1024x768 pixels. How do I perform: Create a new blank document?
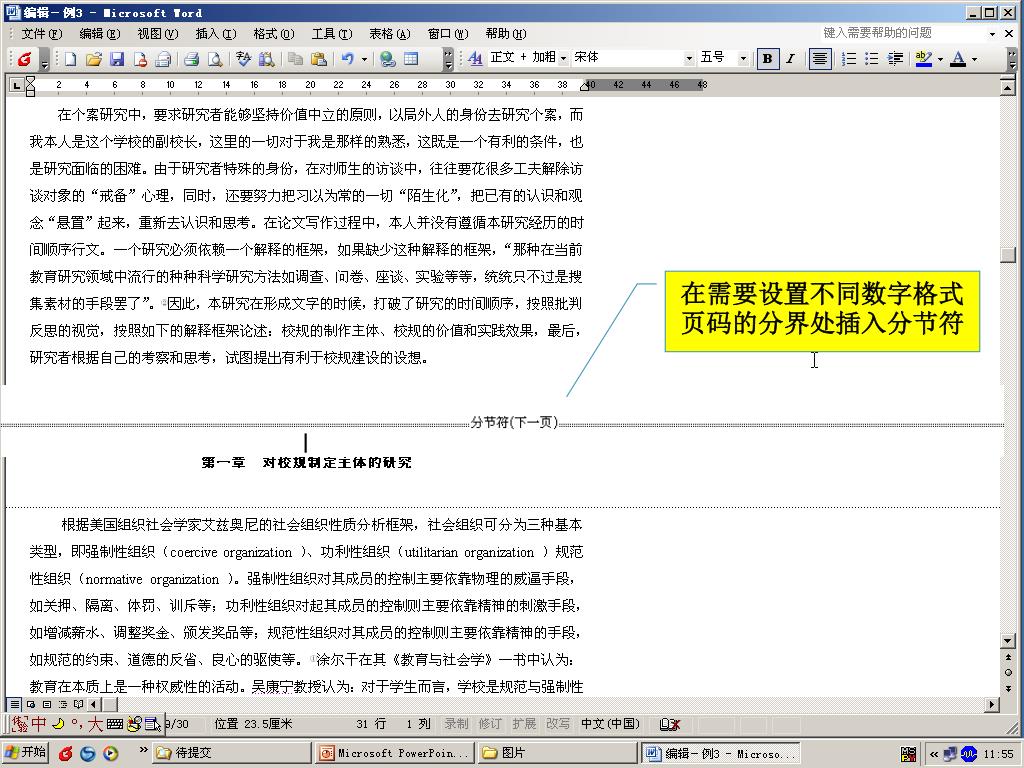70,59
